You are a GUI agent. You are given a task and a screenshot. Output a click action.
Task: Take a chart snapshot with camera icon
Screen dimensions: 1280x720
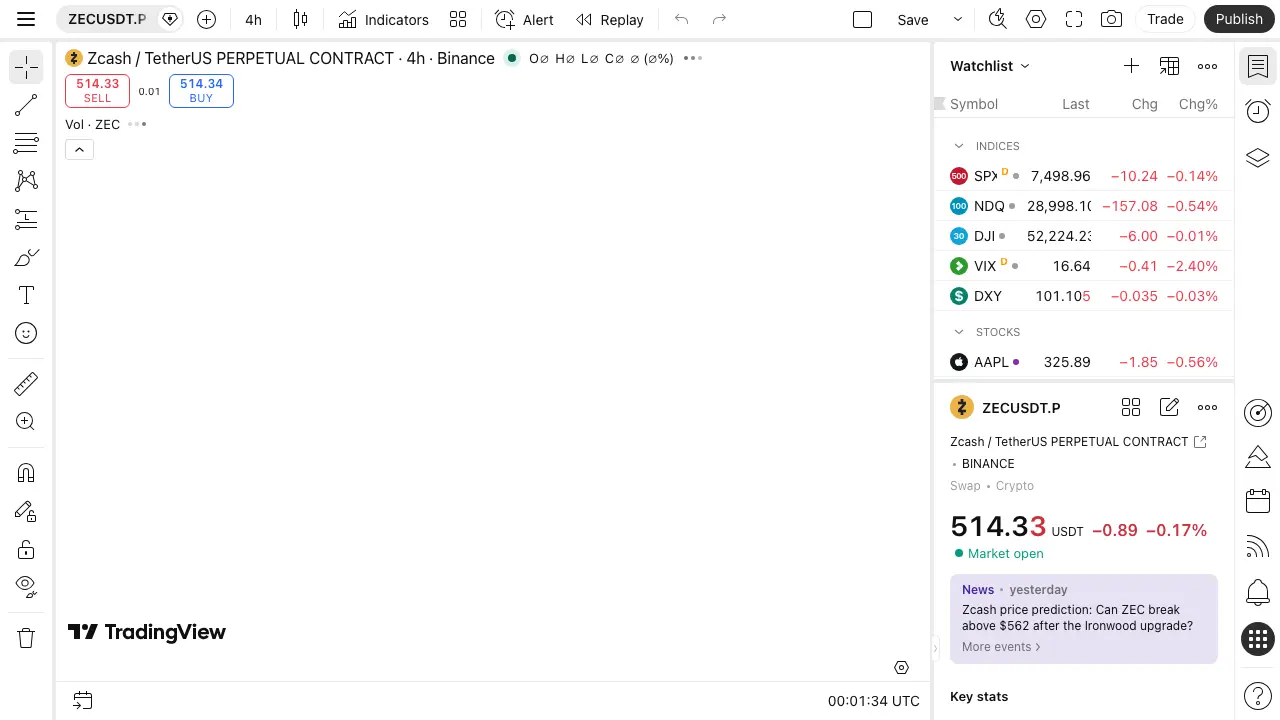1110,19
